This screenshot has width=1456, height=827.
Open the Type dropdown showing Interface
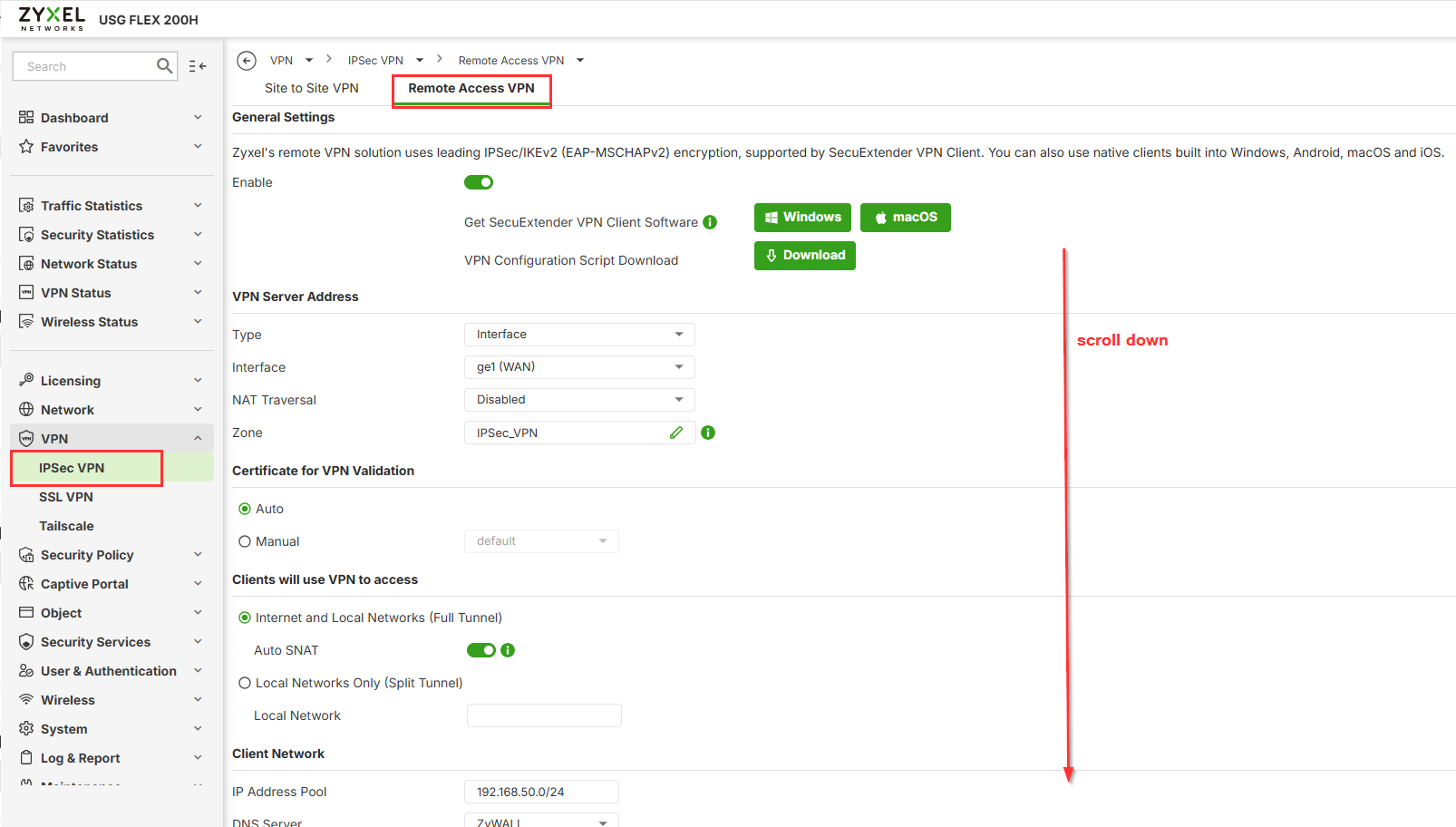(579, 335)
